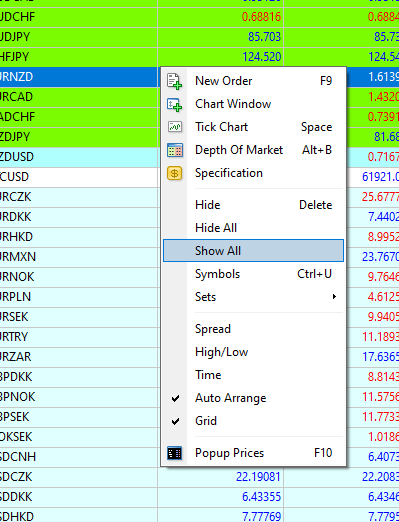Click the 17.636 ask price
This screenshot has width=399, height=522.
click(380, 357)
